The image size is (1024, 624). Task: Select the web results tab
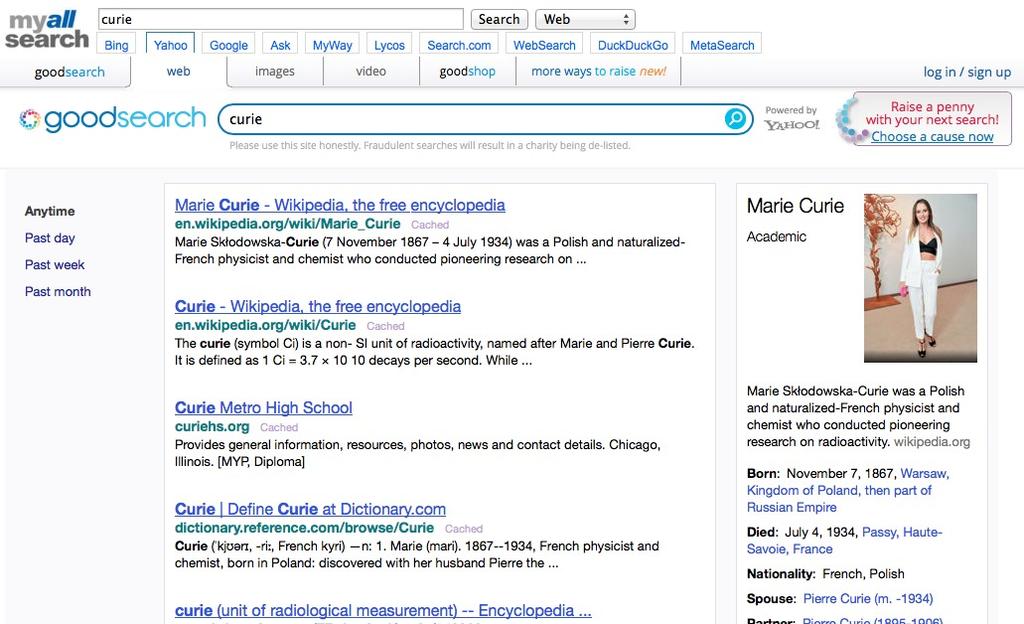(x=178, y=71)
